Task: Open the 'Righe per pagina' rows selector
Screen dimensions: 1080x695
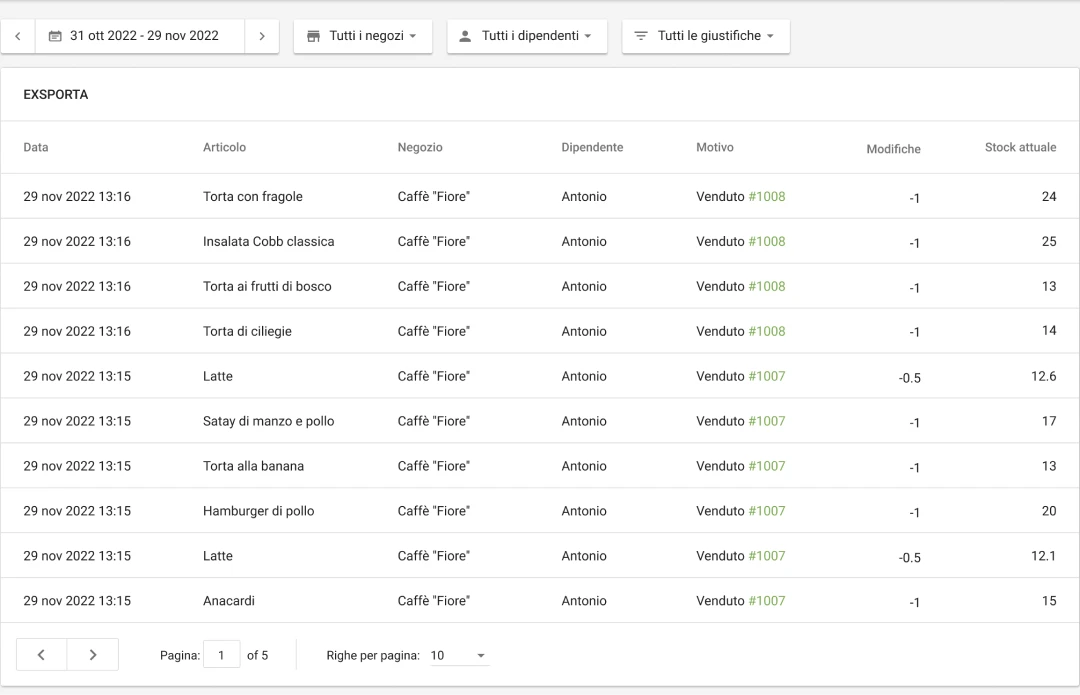Action: pos(459,655)
